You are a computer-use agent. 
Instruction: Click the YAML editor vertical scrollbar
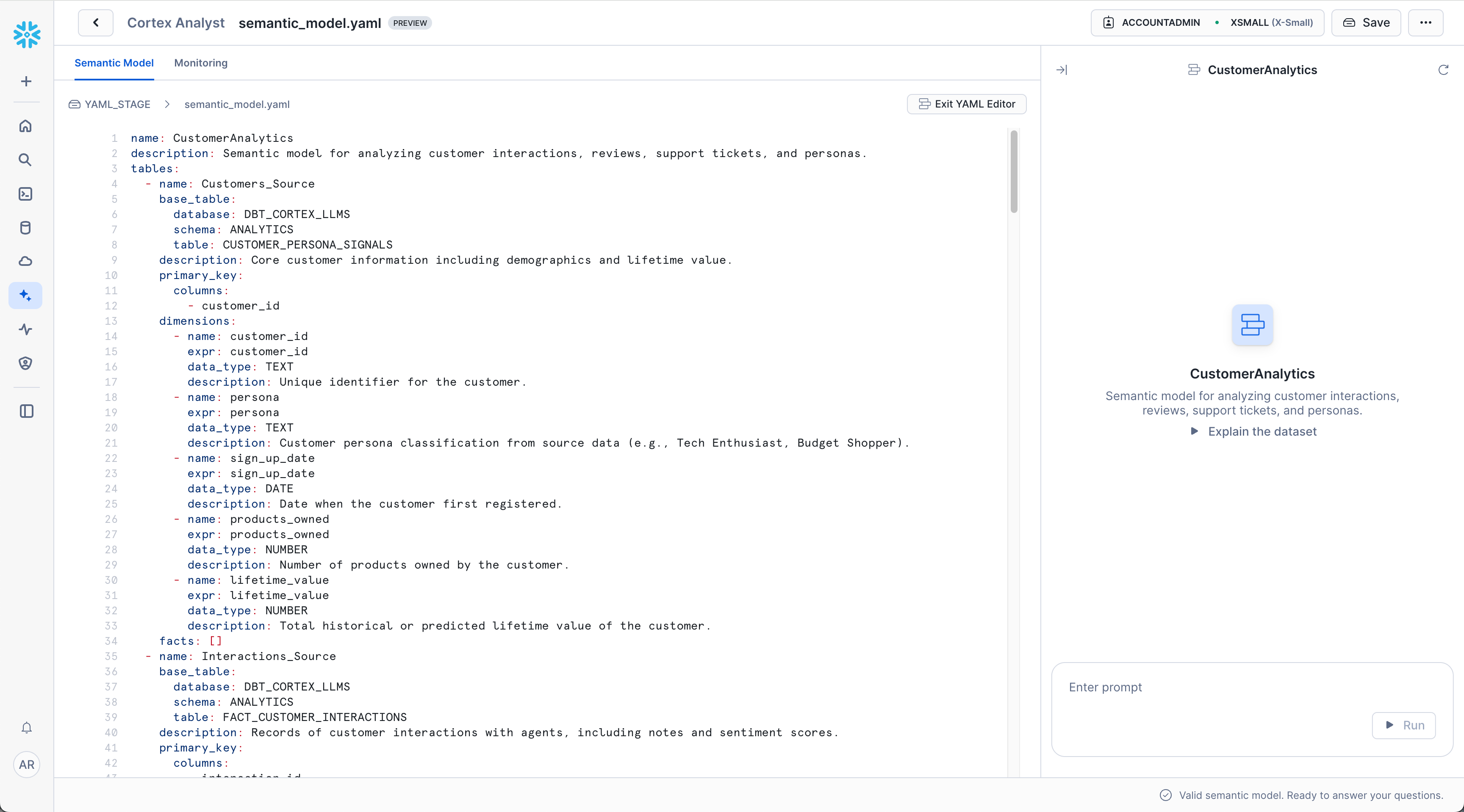1013,171
